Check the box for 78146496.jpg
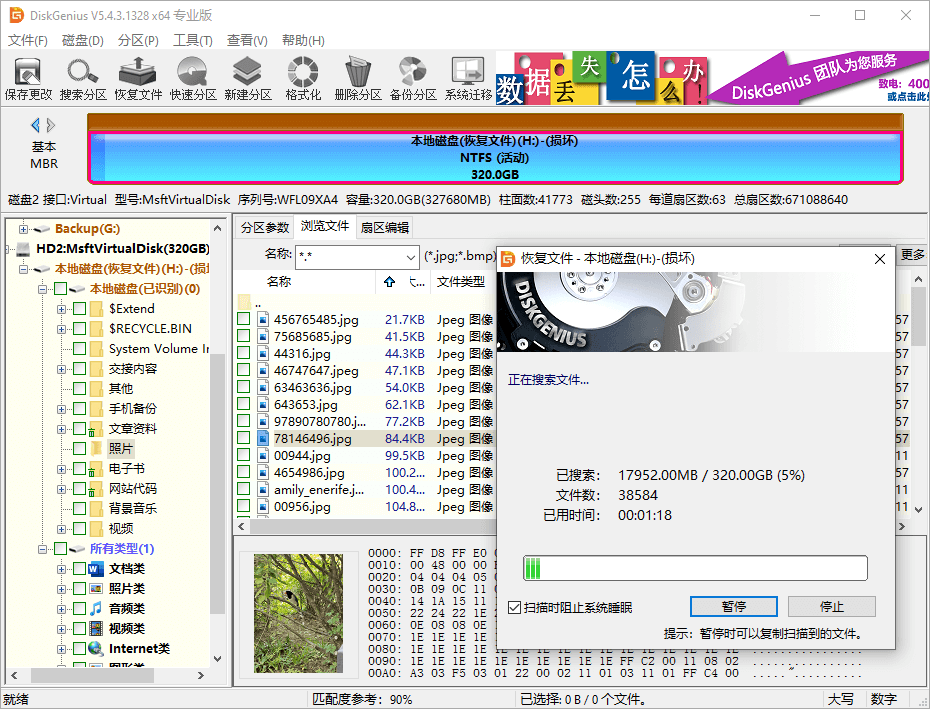This screenshot has height=709, width=930. [x=244, y=438]
